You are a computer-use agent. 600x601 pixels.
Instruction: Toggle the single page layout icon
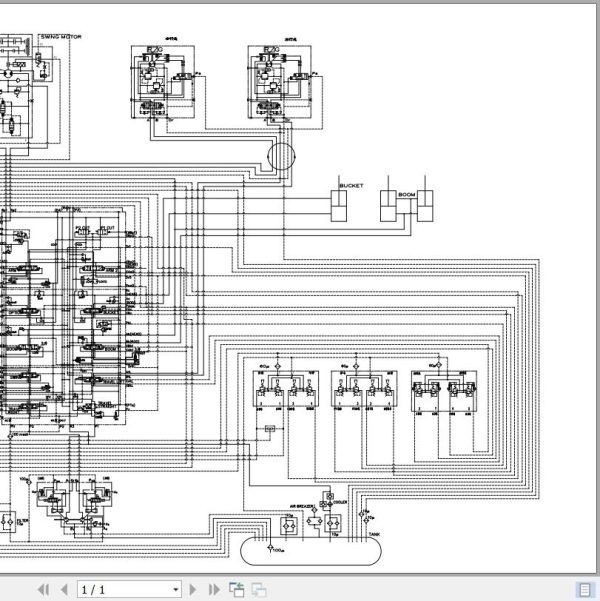coord(584,590)
